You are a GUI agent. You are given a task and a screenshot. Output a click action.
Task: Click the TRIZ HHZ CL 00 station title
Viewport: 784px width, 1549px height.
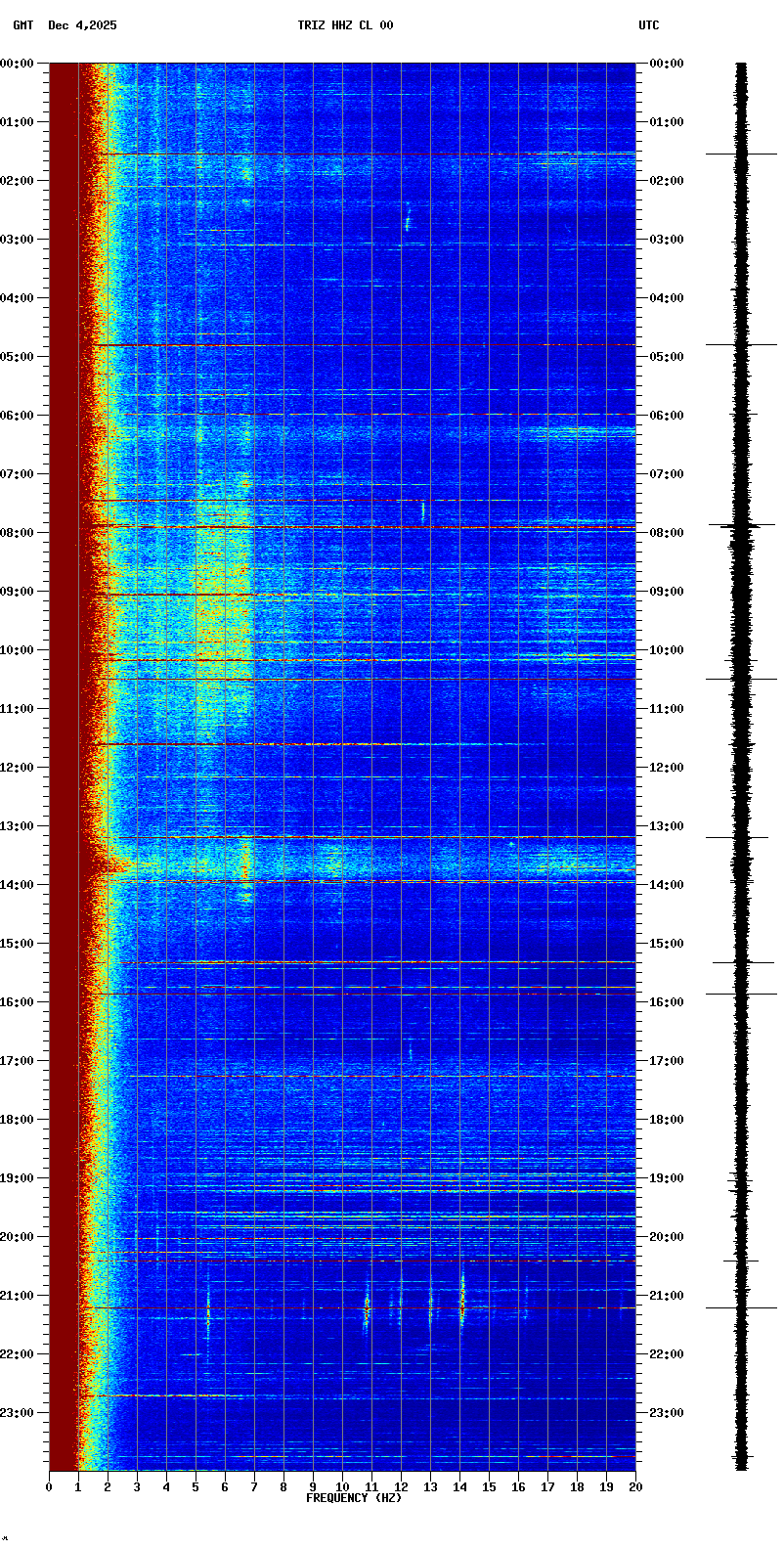tap(345, 25)
